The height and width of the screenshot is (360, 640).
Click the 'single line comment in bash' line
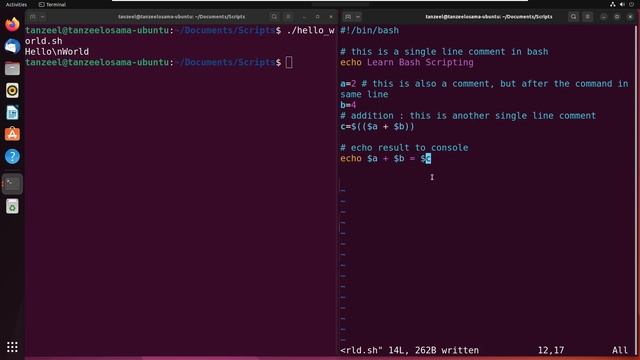(x=444, y=52)
